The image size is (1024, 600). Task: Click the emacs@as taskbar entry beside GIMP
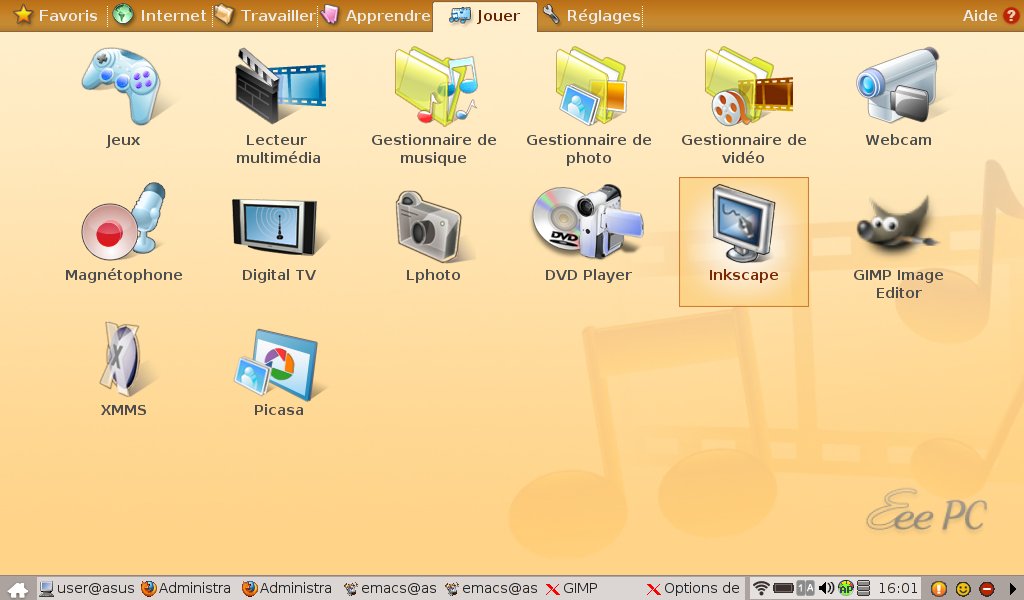click(491, 588)
